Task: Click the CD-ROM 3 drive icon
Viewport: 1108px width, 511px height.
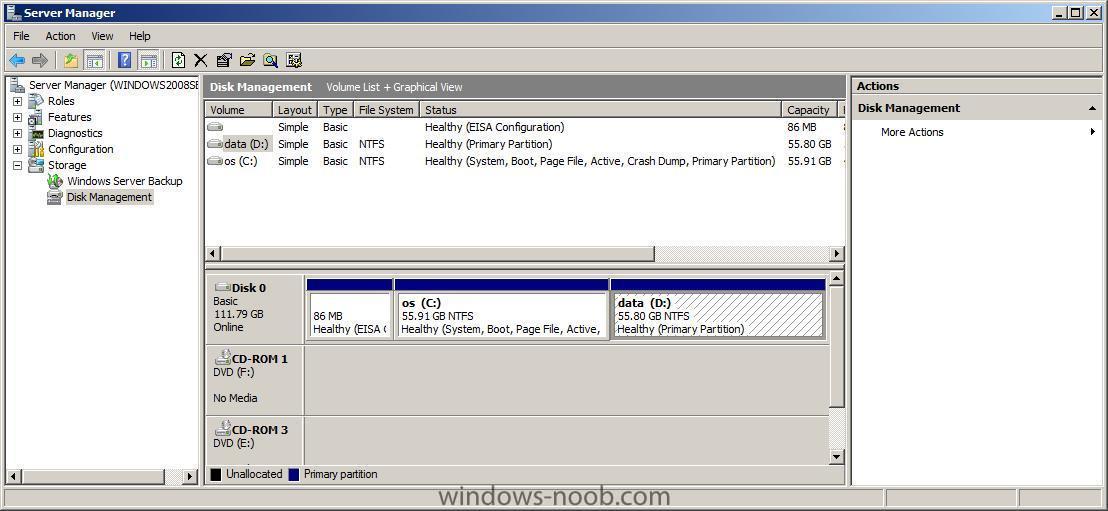Action: 223,428
